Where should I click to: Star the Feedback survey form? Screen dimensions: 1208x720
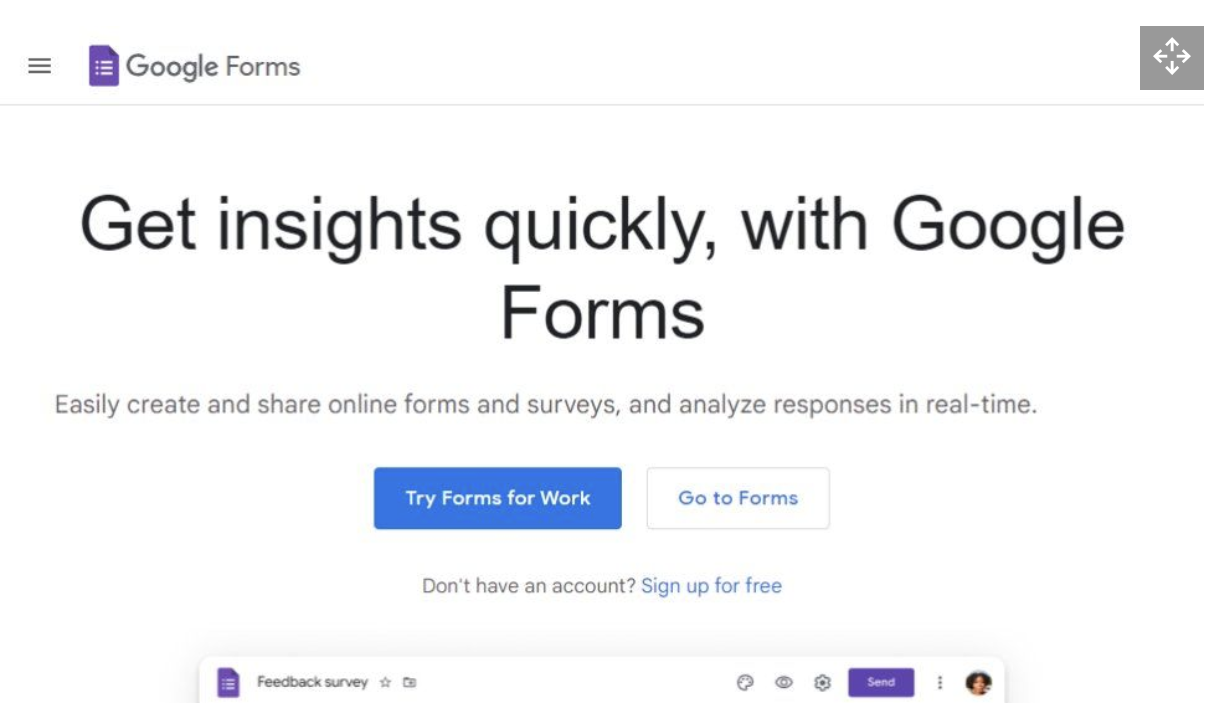tap(385, 682)
